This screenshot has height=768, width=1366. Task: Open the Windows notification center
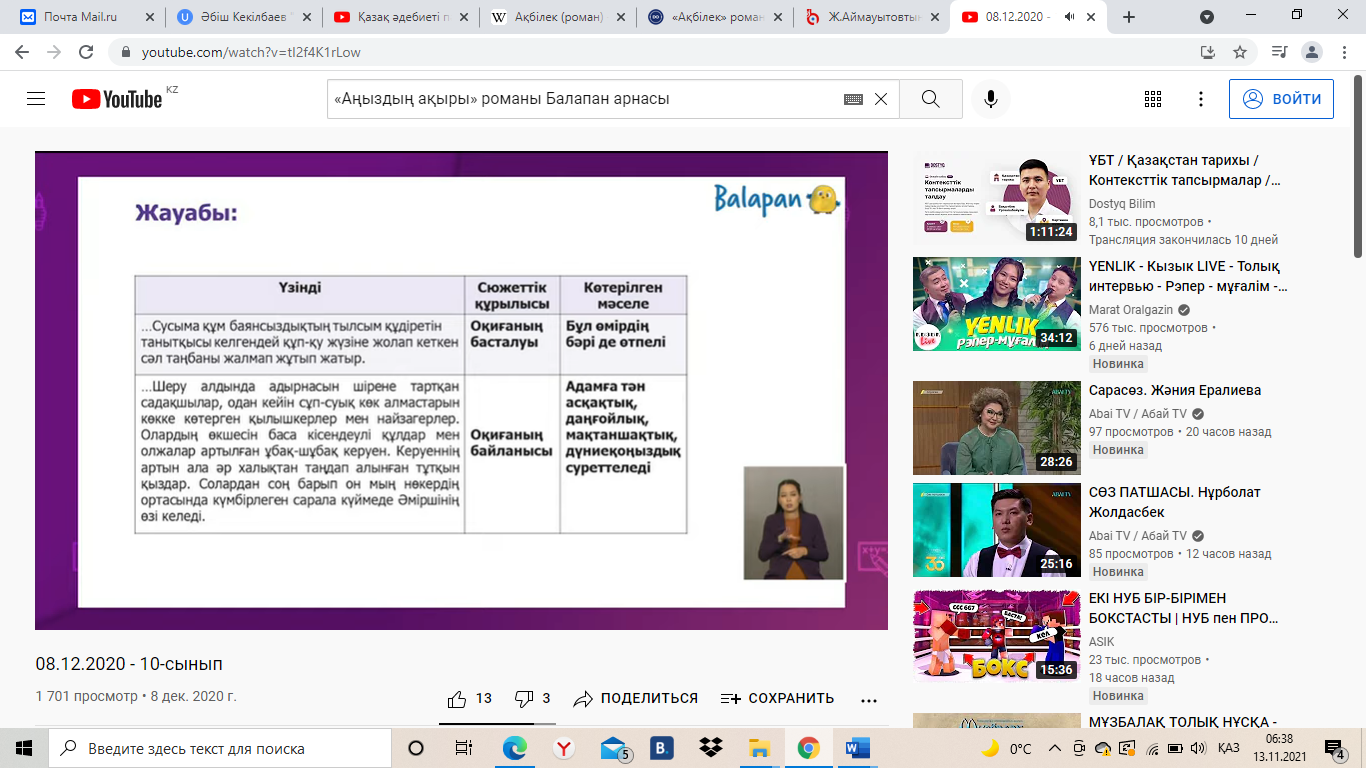pos(1335,748)
